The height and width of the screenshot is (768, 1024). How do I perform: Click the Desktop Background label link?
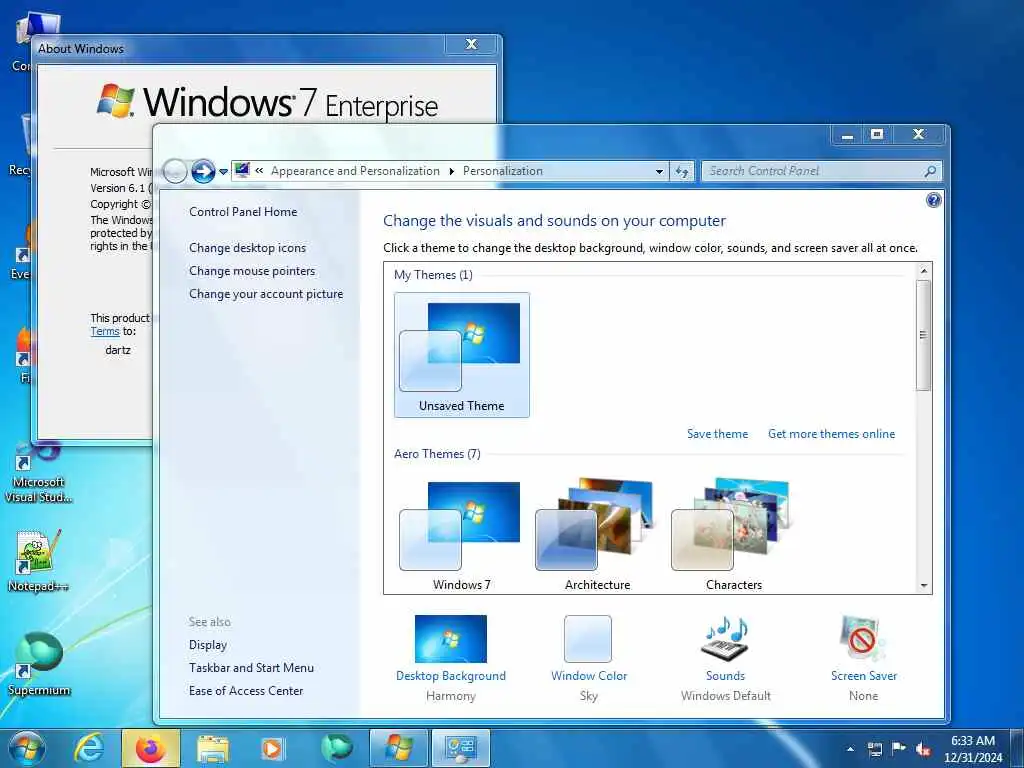pos(451,676)
